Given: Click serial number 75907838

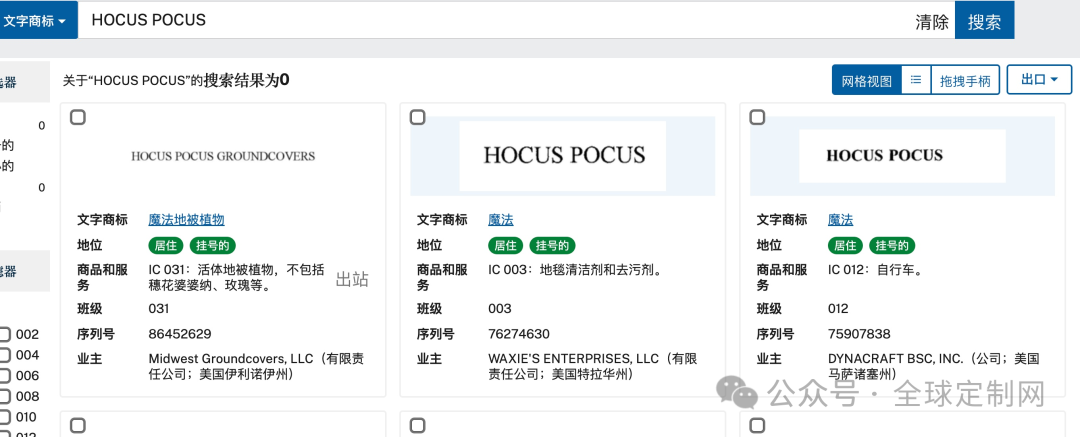Looking at the screenshot, I should tap(859, 334).
